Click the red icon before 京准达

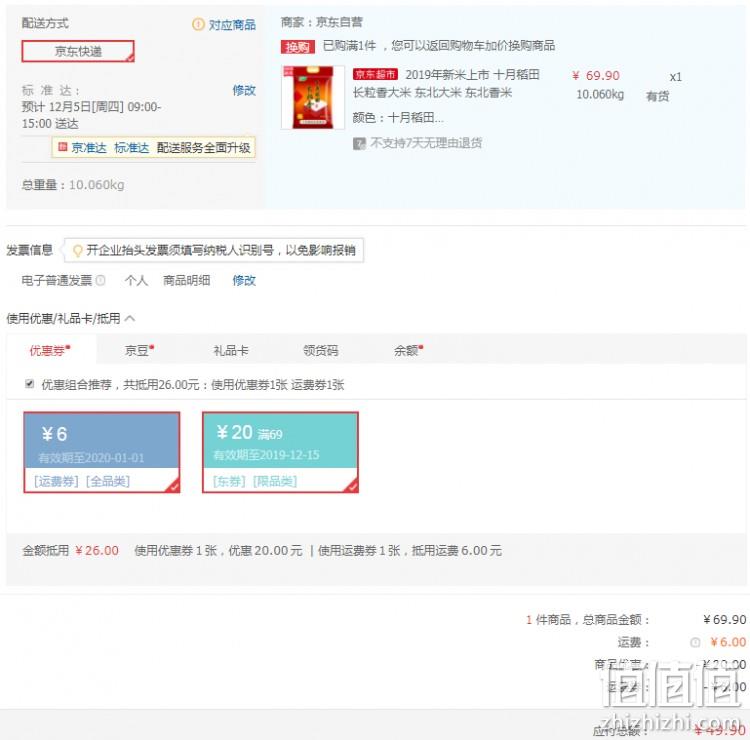tap(62, 146)
